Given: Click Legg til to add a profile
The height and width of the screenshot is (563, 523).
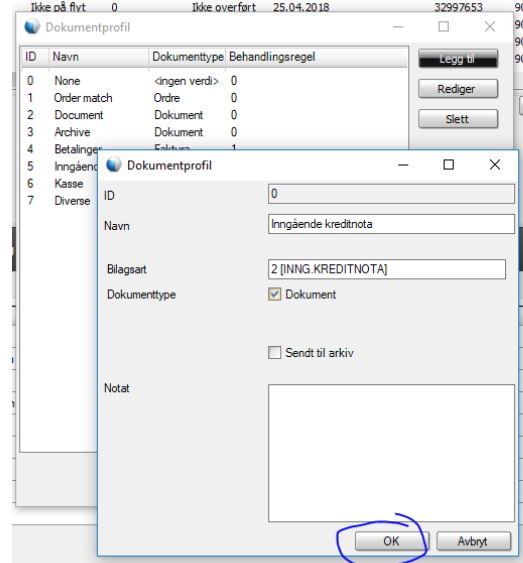Looking at the screenshot, I should [x=458, y=59].
